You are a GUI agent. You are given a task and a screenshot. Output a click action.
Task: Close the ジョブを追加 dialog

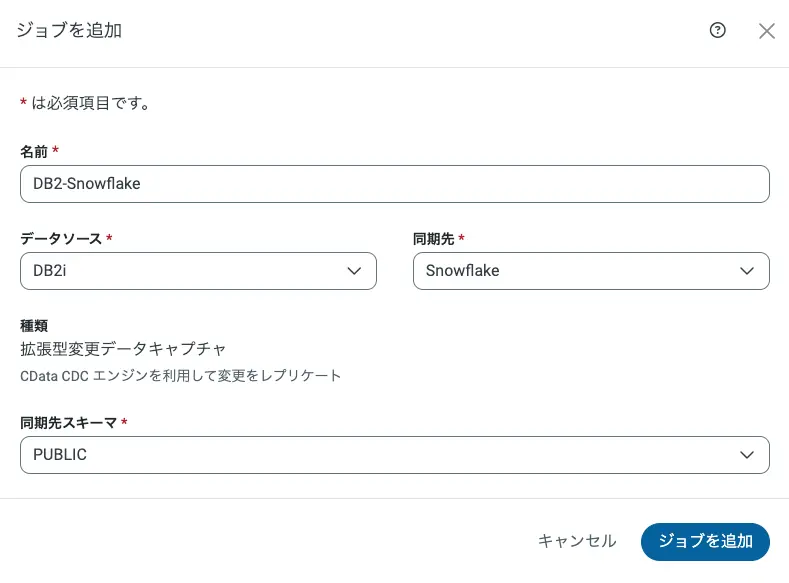click(767, 31)
